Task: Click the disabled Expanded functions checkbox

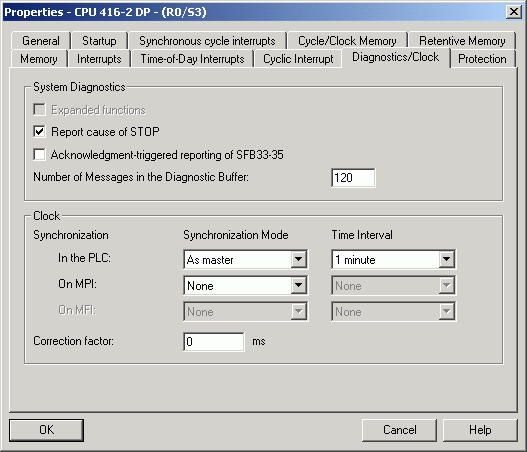Action: pos(39,110)
